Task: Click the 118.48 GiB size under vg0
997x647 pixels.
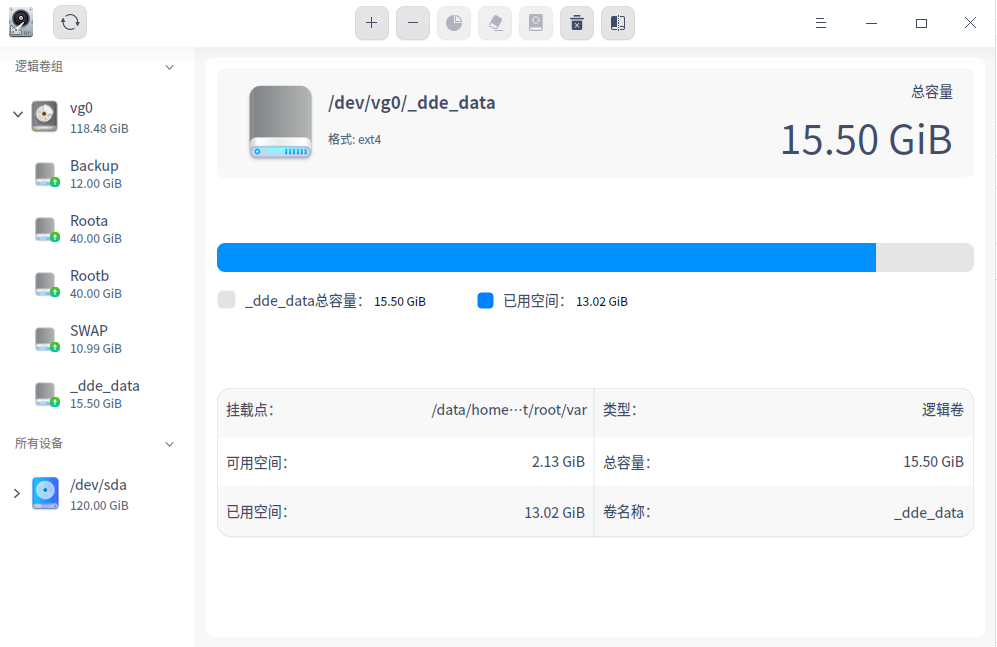Action: 99,128
